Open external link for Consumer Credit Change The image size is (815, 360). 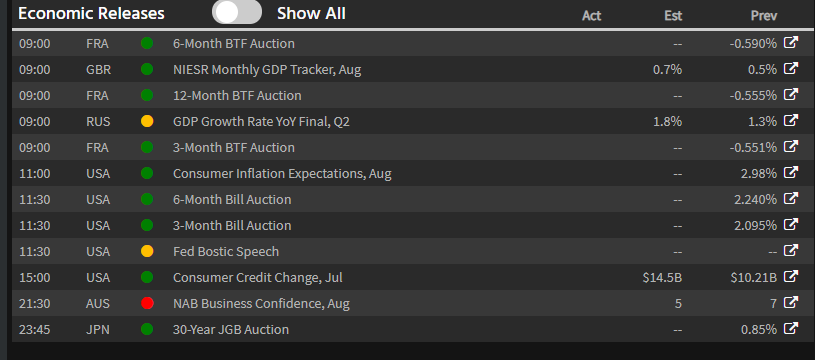[x=791, y=276]
